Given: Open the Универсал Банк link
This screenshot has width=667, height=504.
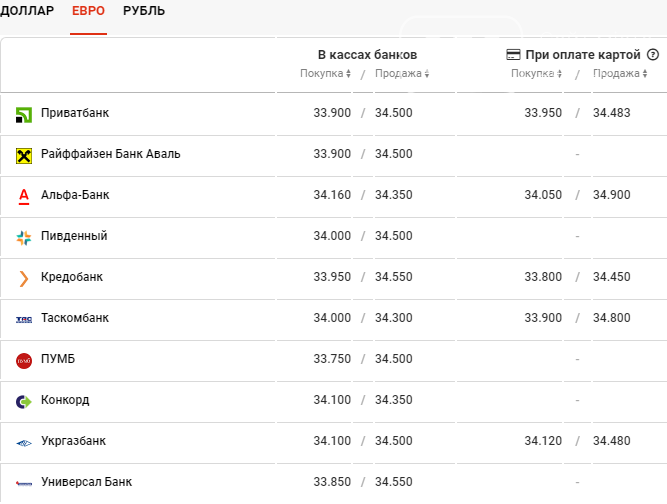Looking at the screenshot, I should coord(86,482).
